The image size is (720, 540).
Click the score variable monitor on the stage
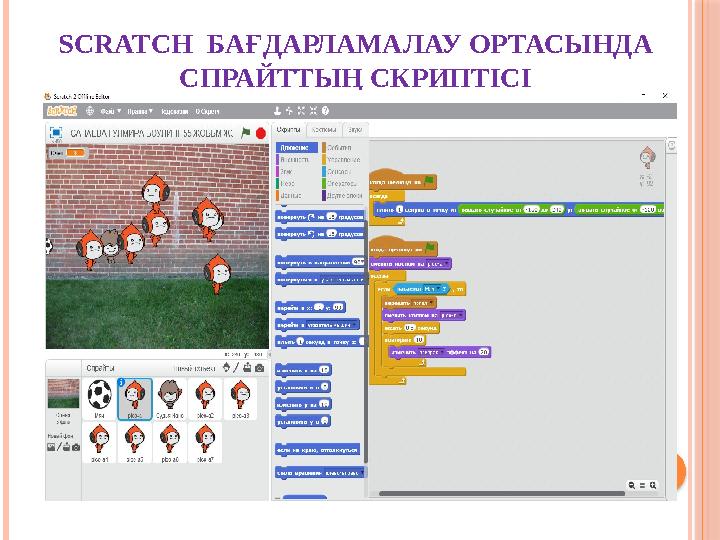[68, 153]
